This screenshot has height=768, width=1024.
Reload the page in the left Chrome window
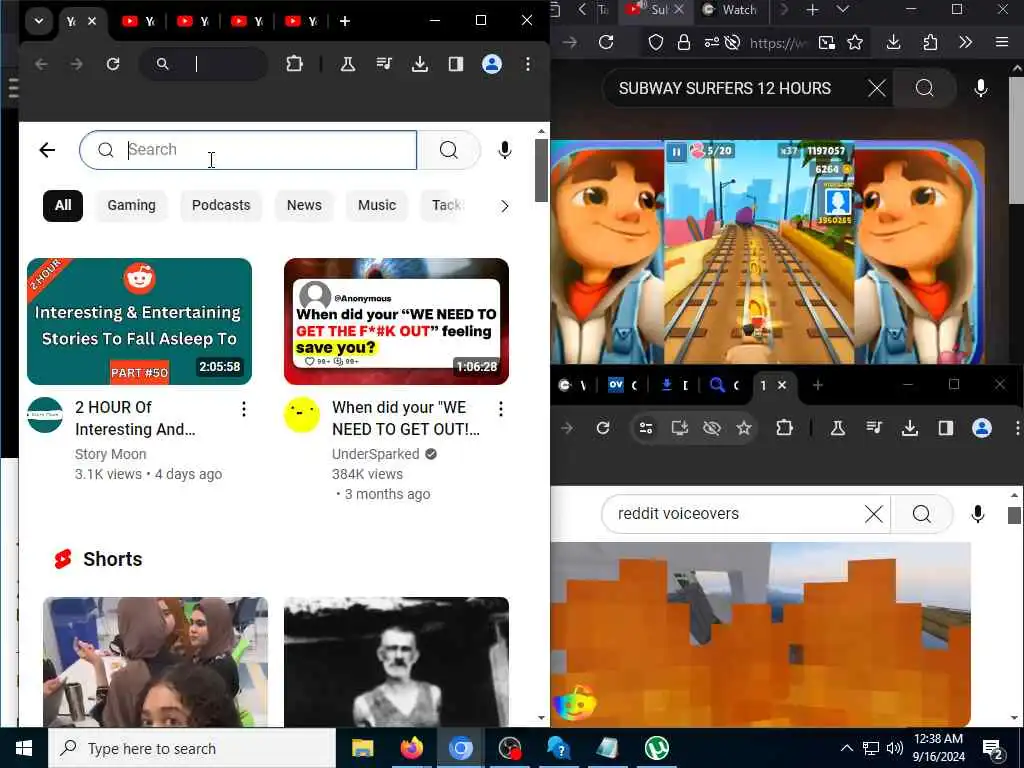click(113, 64)
